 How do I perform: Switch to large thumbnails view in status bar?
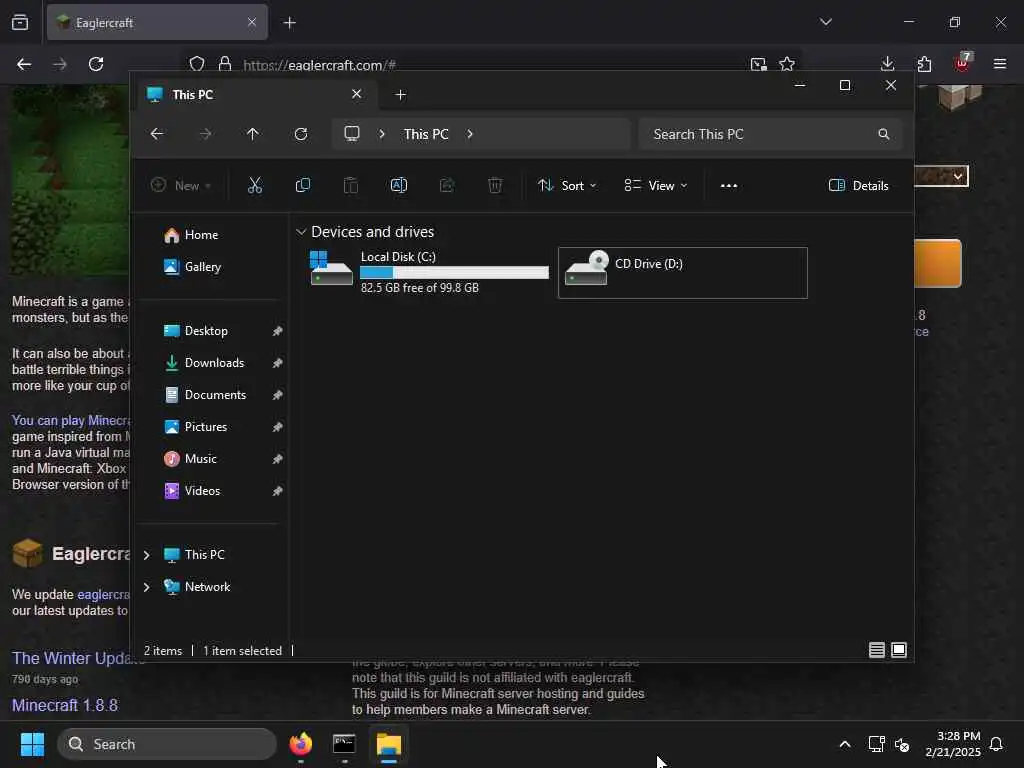899,650
